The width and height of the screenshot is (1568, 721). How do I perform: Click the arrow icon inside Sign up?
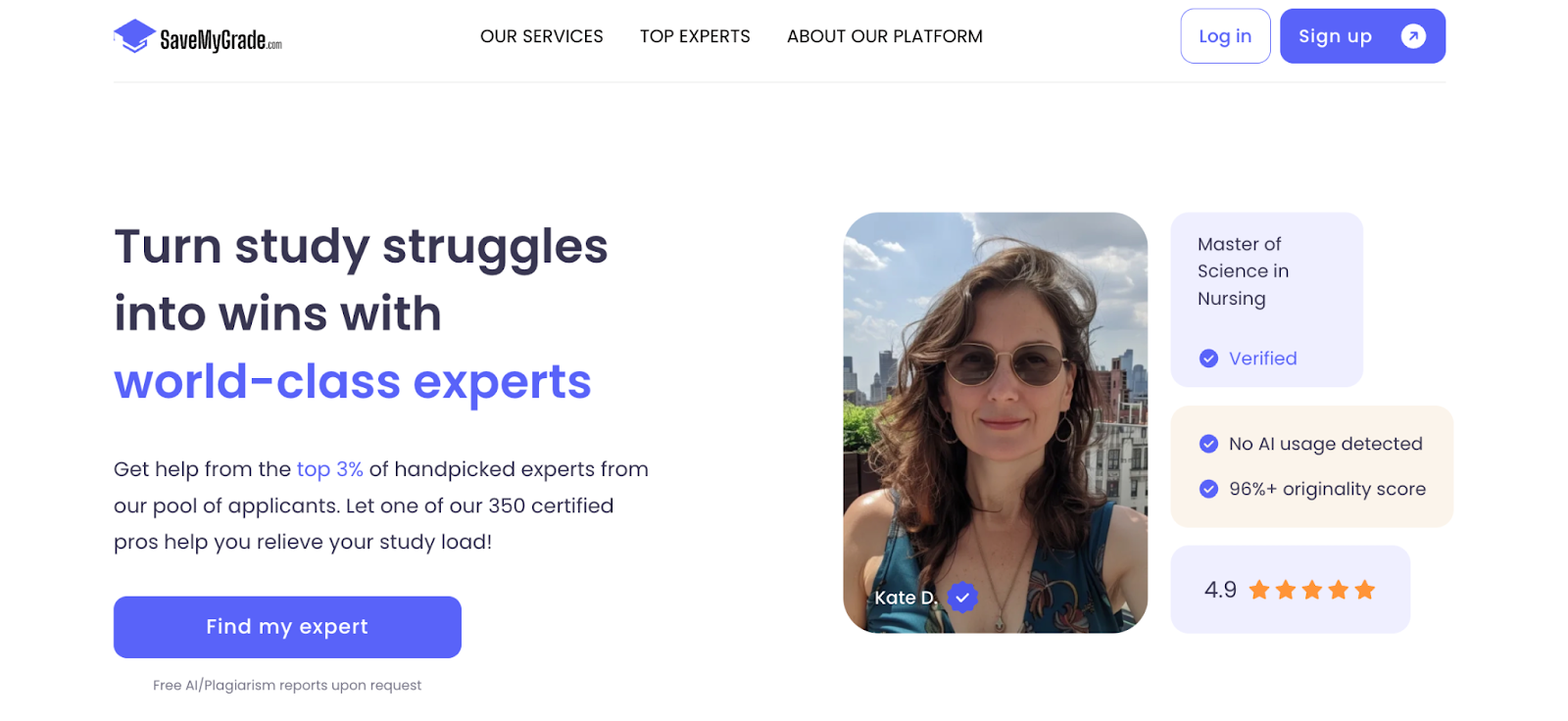pyautogui.click(x=1413, y=36)
